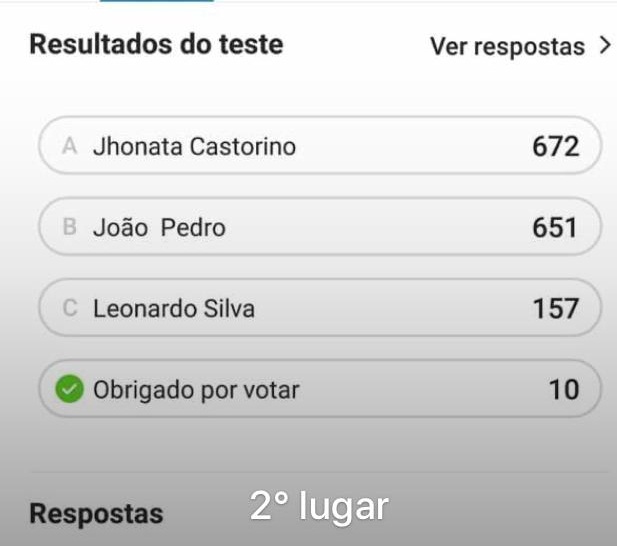Click the Obrigado por votar option
This screenshot has height=546, width=617.
pos(320,389)
